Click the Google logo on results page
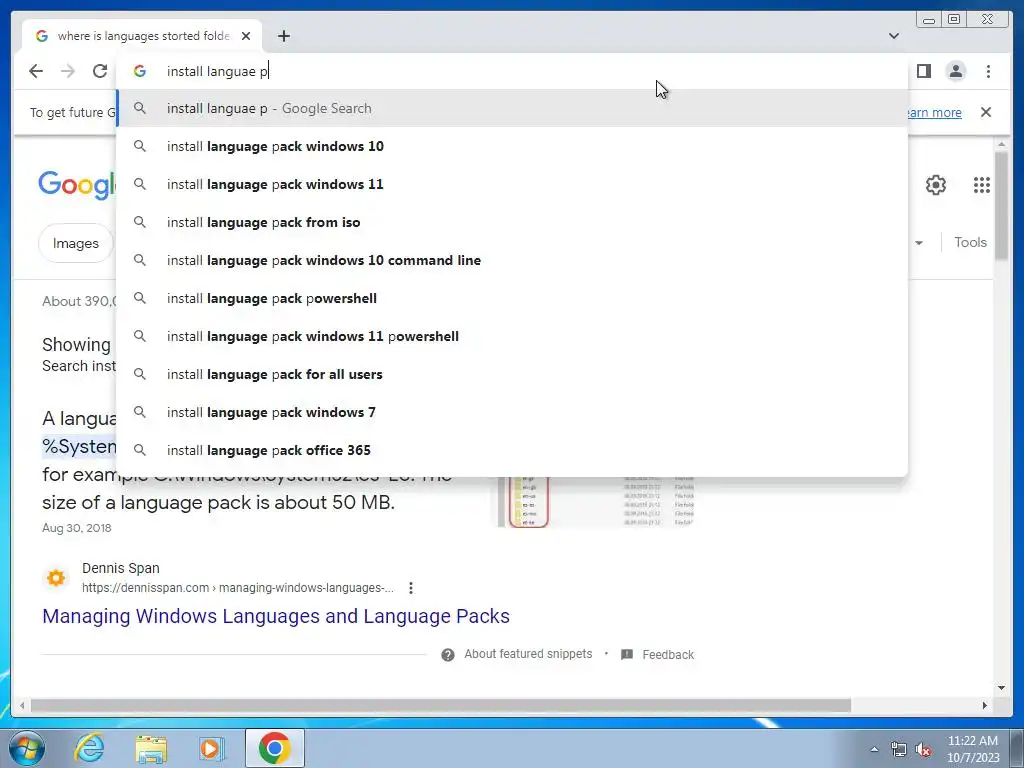Viewport: 1024px width, 768px height. click(x=77, y=185)
